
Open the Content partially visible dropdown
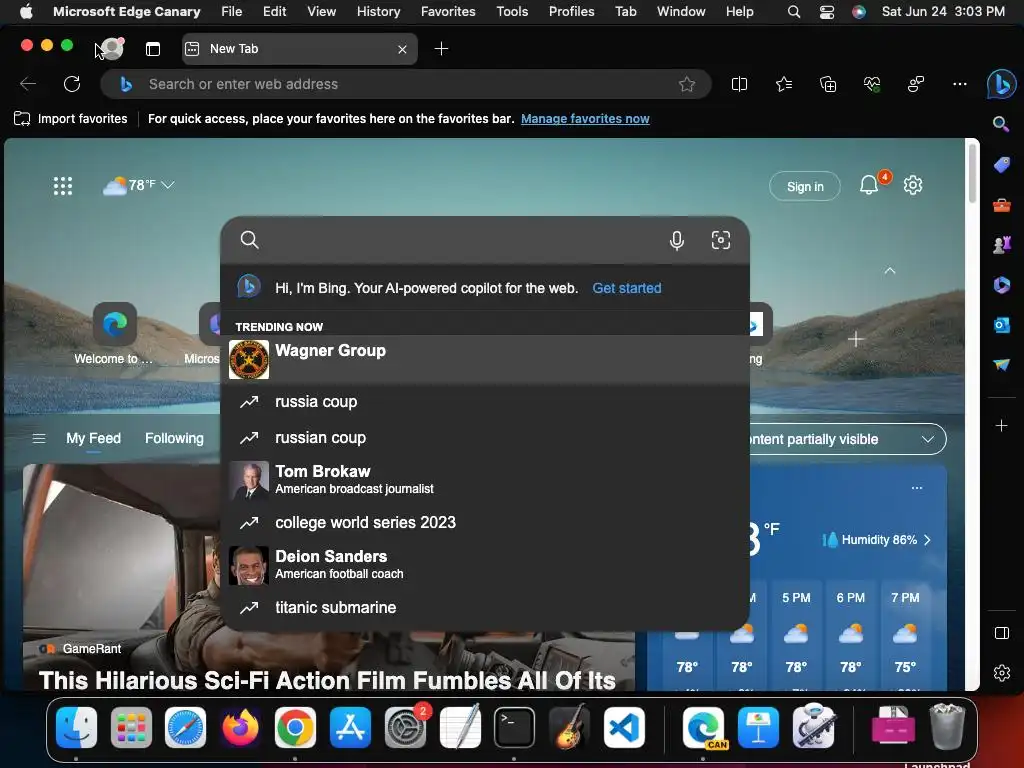[x=848, y=440]
